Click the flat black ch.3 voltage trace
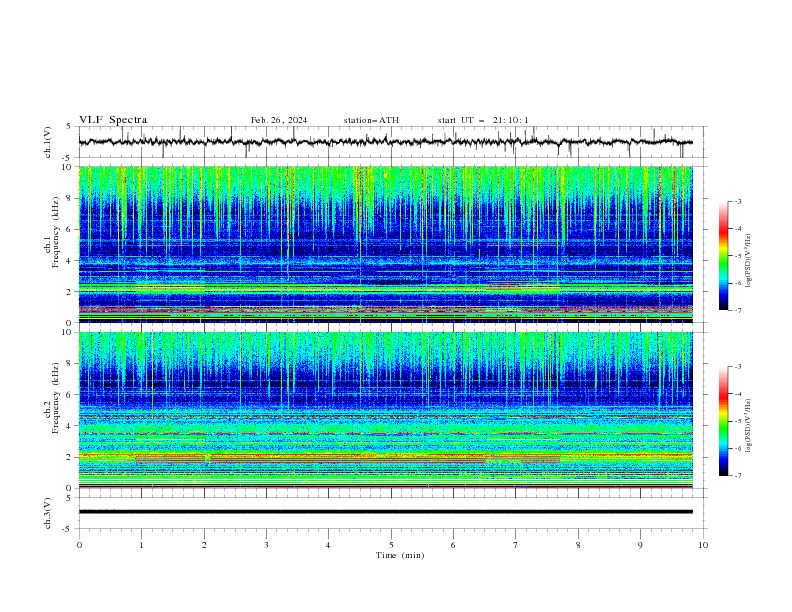 (x=386, y=512)
